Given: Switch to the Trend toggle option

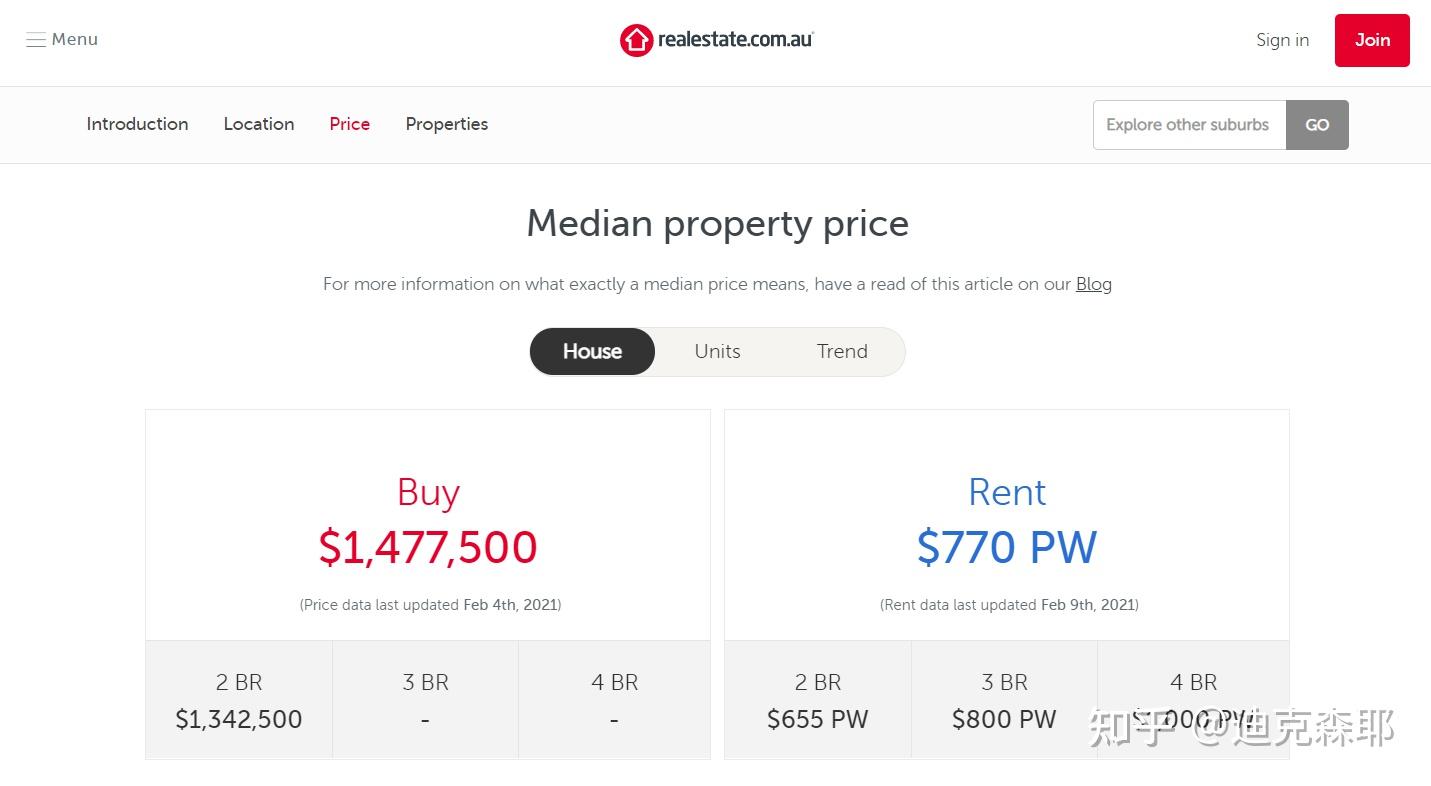Looking at the screenshot, I should (842, 351).
